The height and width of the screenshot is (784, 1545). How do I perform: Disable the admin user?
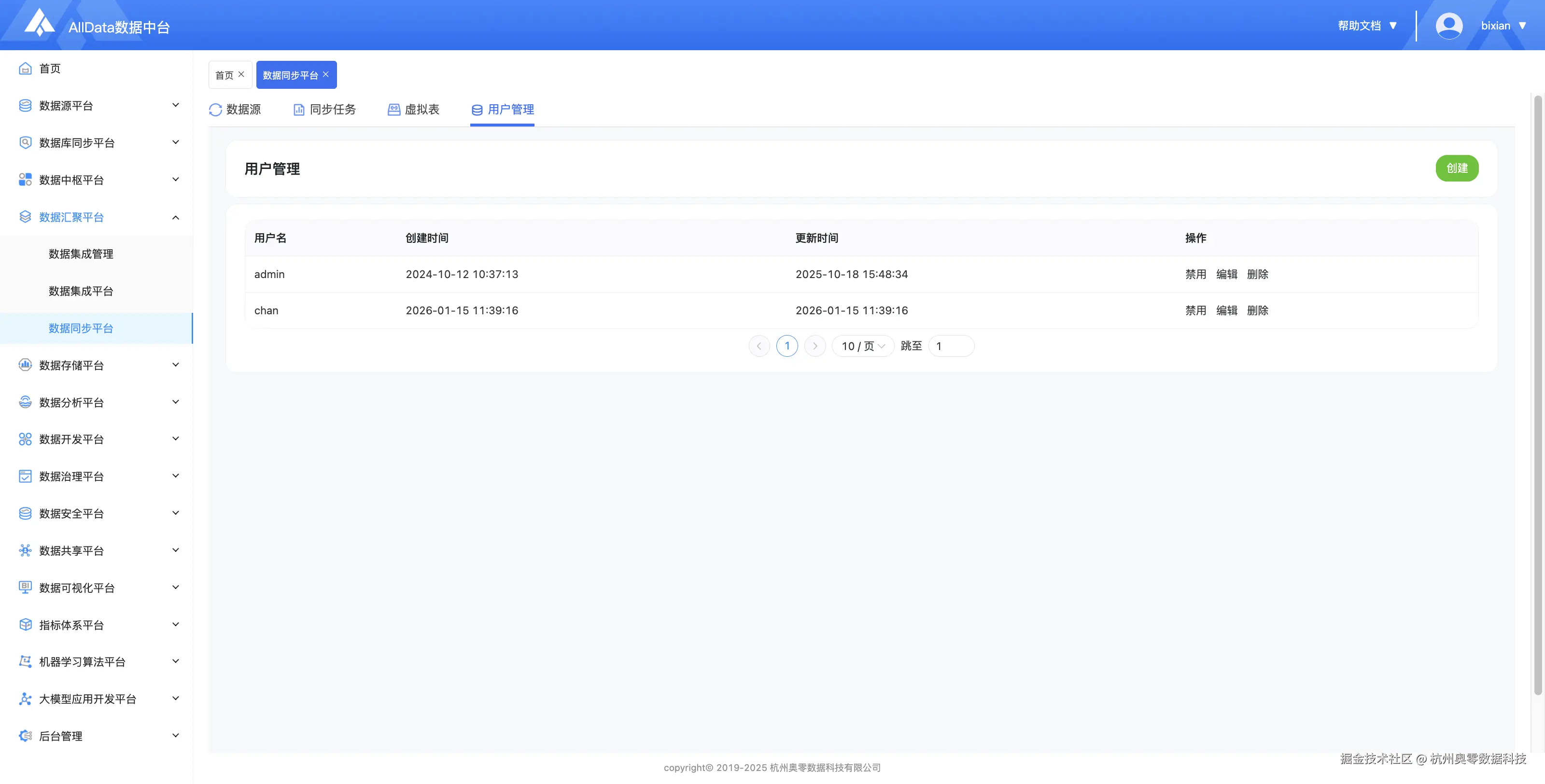coord(1195,274)
